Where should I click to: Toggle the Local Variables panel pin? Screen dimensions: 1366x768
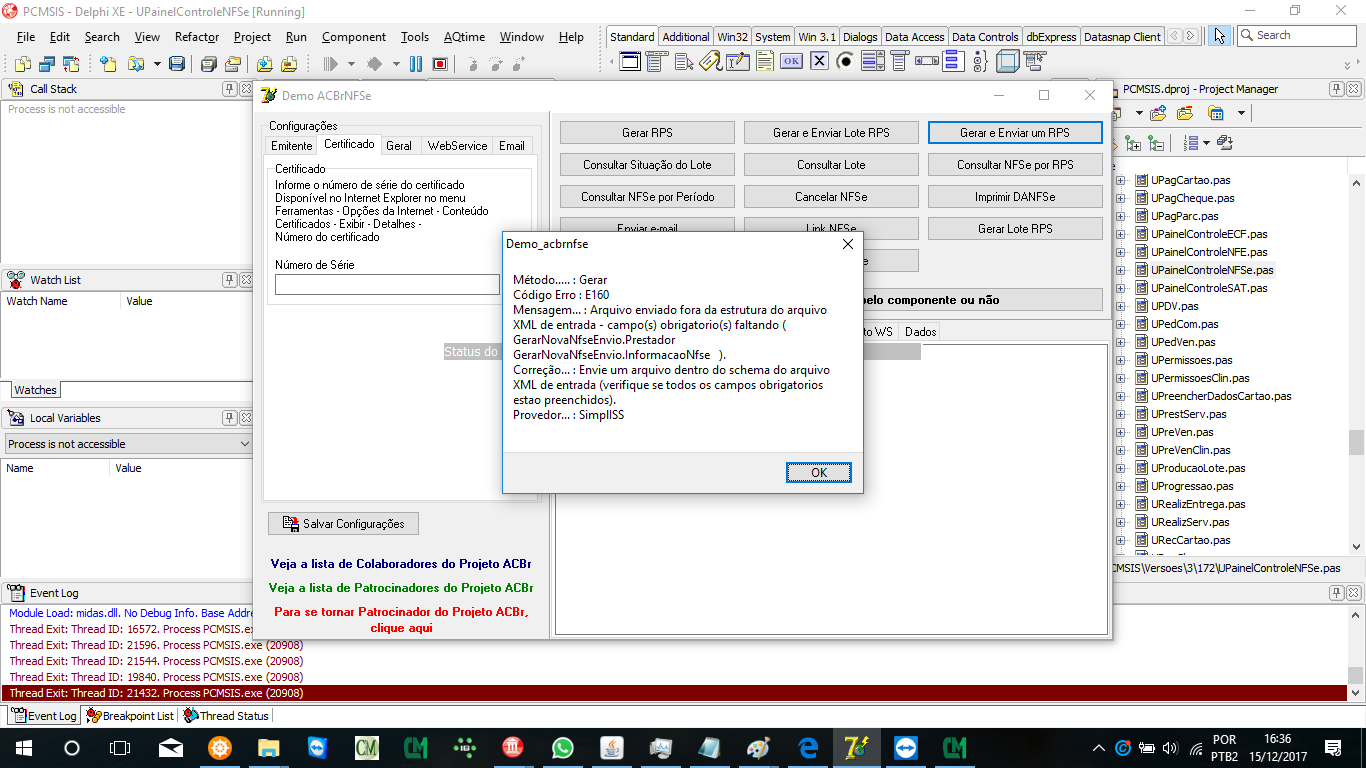[x=230, y=418]
